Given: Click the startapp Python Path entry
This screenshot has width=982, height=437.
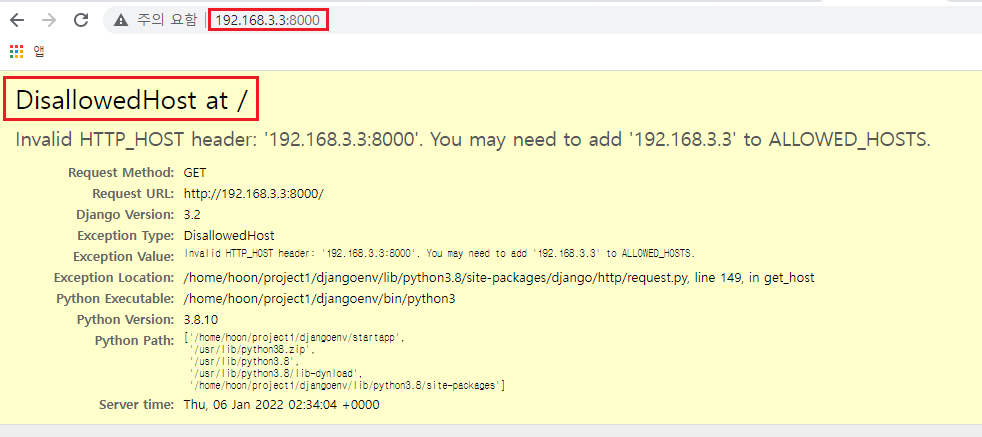Looking at the screenshot, I should tap(295, 337).
